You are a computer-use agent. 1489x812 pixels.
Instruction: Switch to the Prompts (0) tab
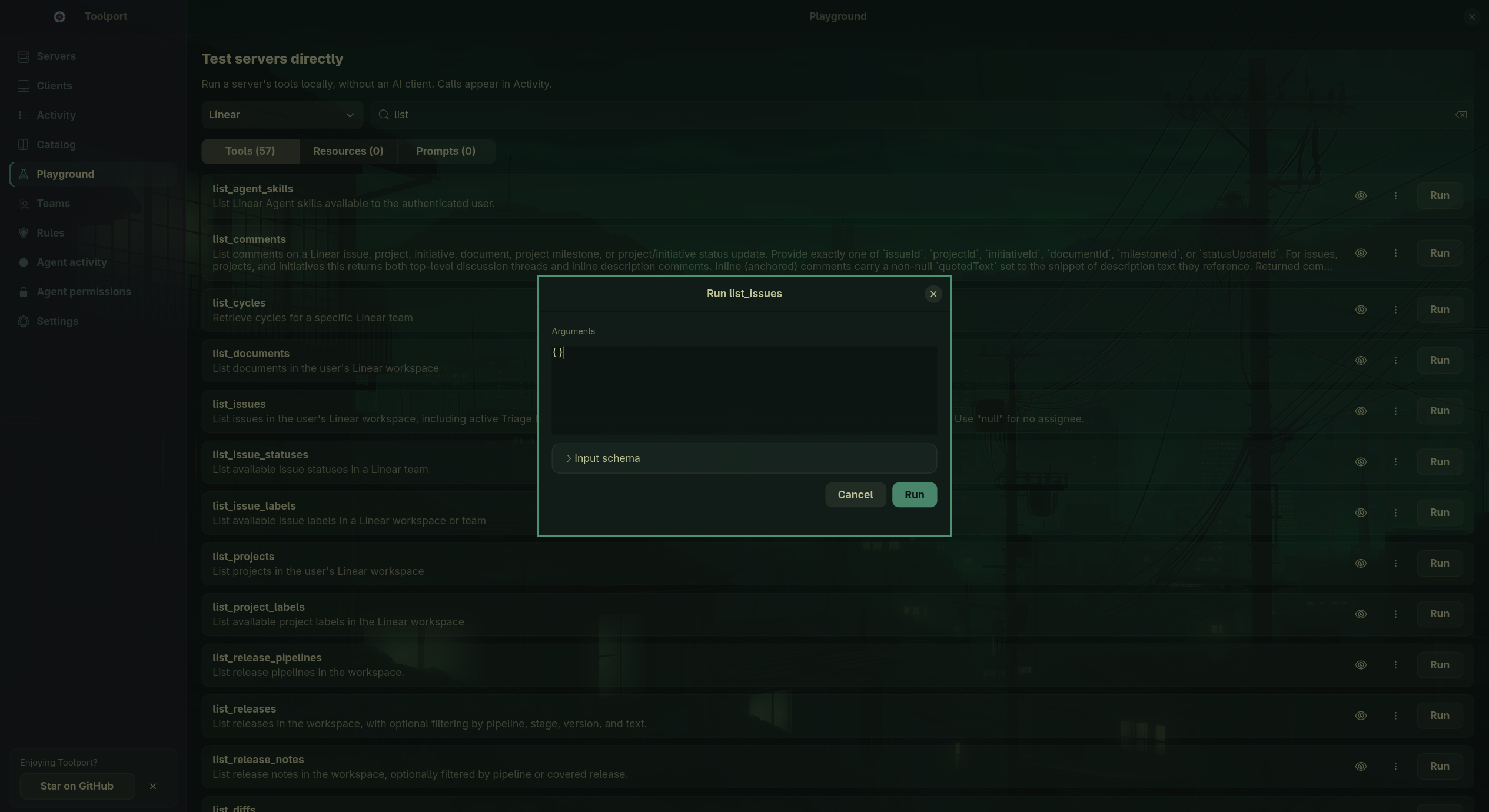click(x=446, y=151)
